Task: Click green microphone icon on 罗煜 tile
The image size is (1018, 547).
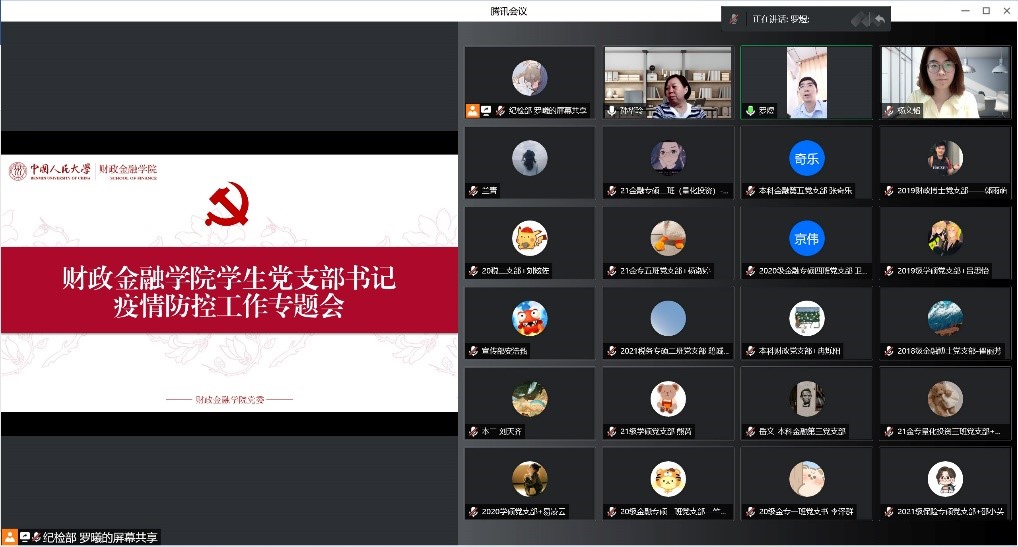Action: pos(749,110)
